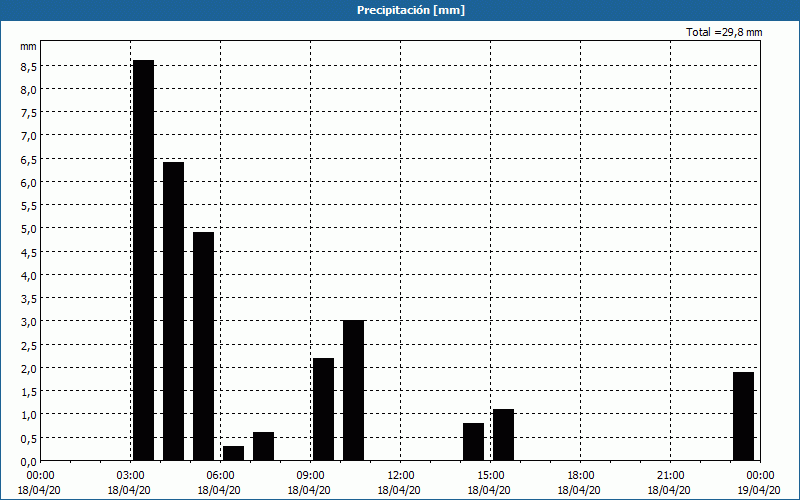Click the 1,0 y-axis label
This screenshot has height=500, width=800.
tap(29, 415)
